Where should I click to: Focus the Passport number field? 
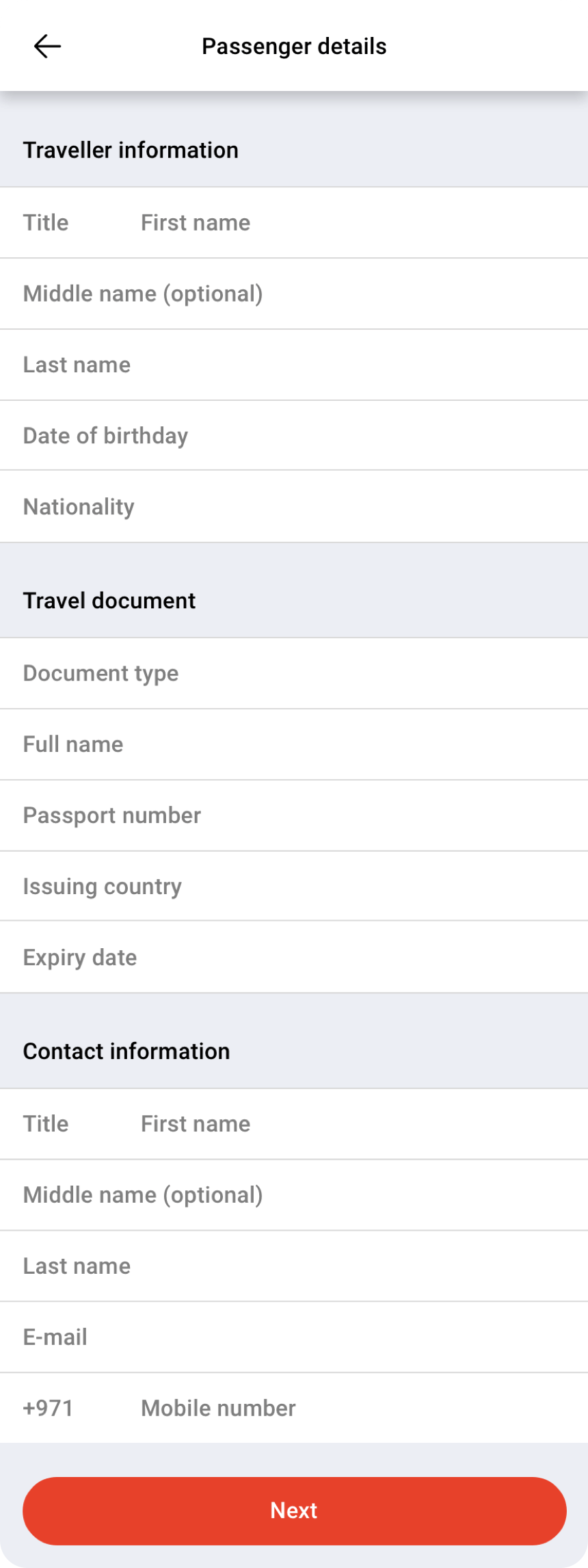294,815
